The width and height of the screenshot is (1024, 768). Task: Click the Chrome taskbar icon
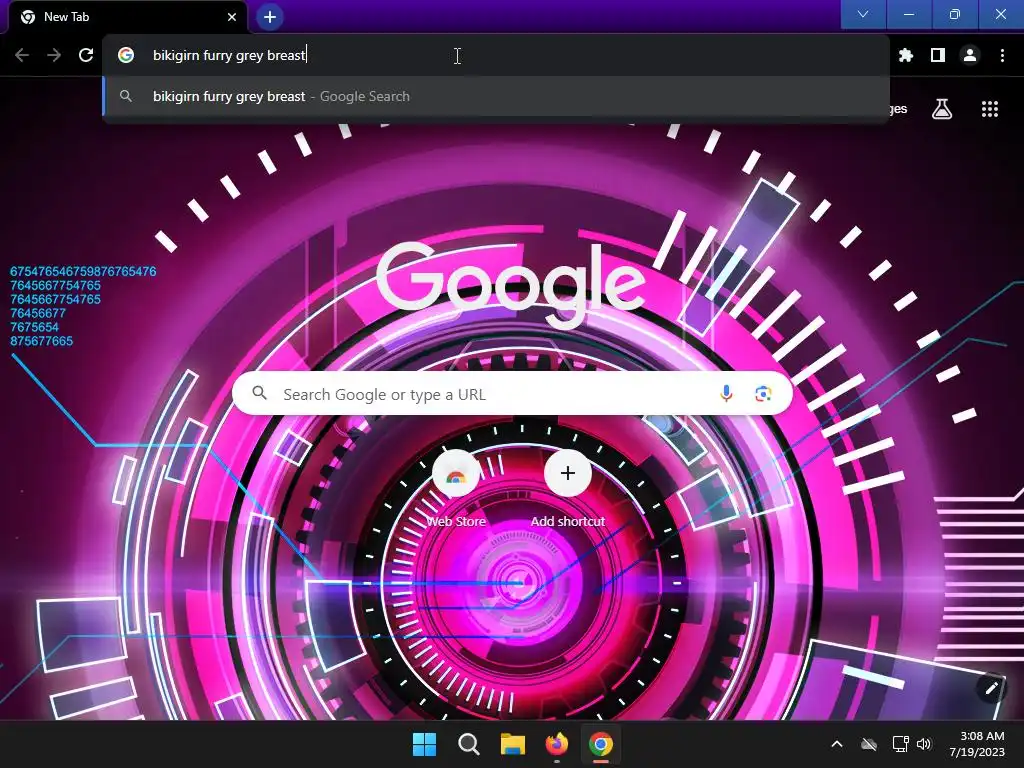(601, 744)
